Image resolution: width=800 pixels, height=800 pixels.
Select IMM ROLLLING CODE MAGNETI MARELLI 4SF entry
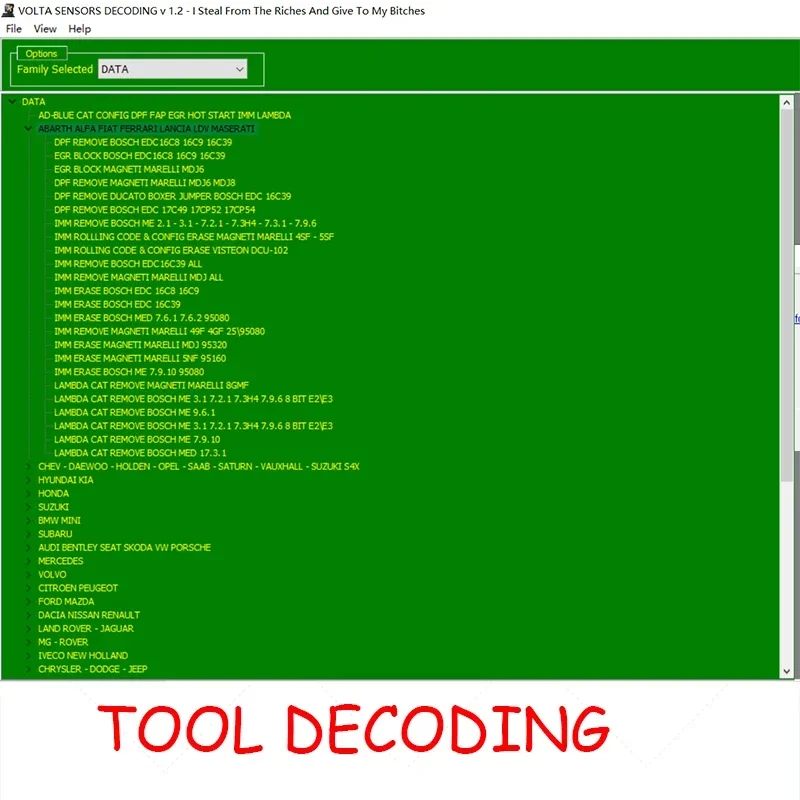[x=194, y=237]
